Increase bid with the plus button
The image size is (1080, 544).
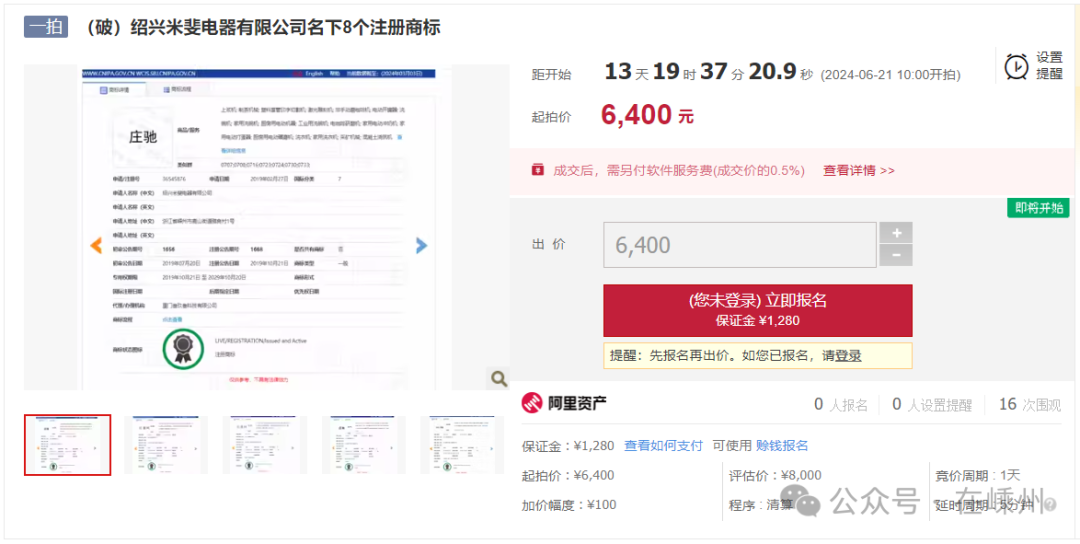(x=895, y=233)
